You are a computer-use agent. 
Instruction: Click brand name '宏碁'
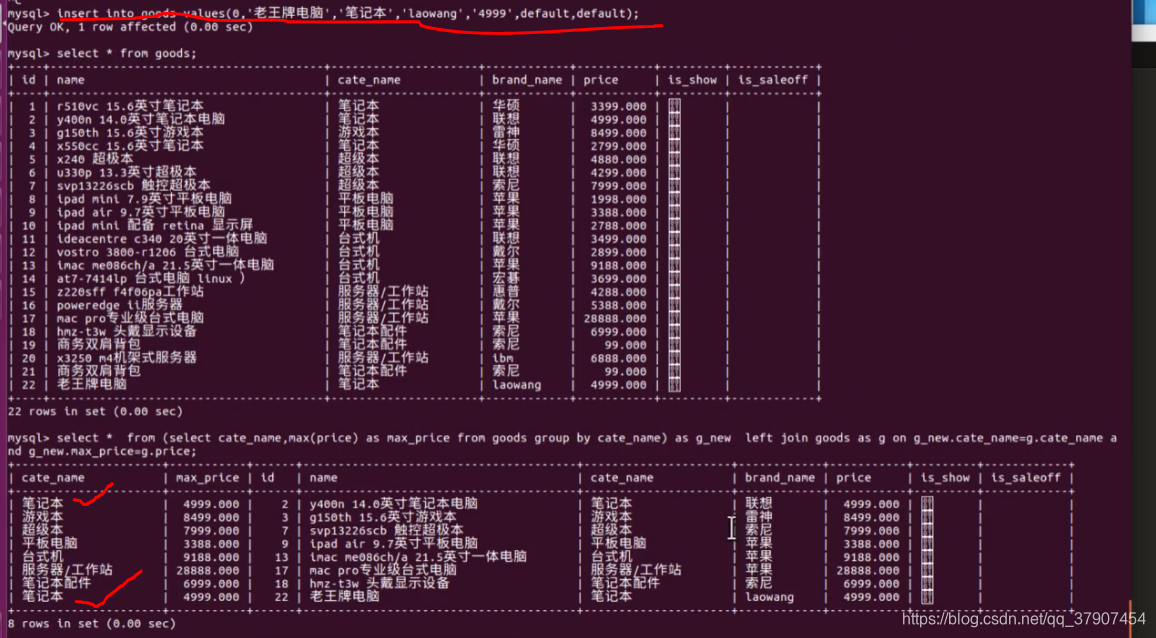(x=506, y=278)
